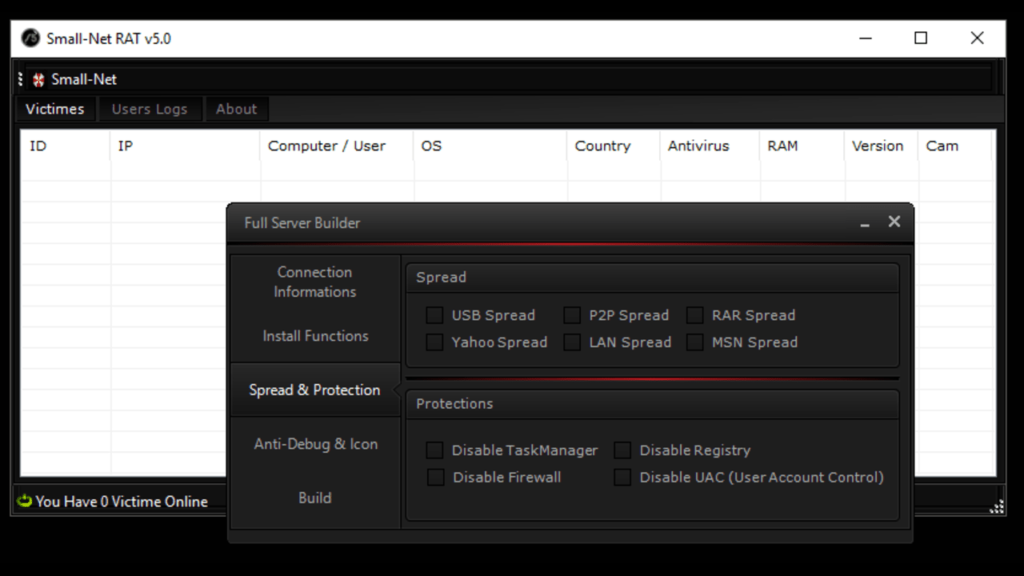Image resolution: width=1024 pixels, height=576 pixels.
Task: Check Disable Firewall option
Action: click(436, 477)
